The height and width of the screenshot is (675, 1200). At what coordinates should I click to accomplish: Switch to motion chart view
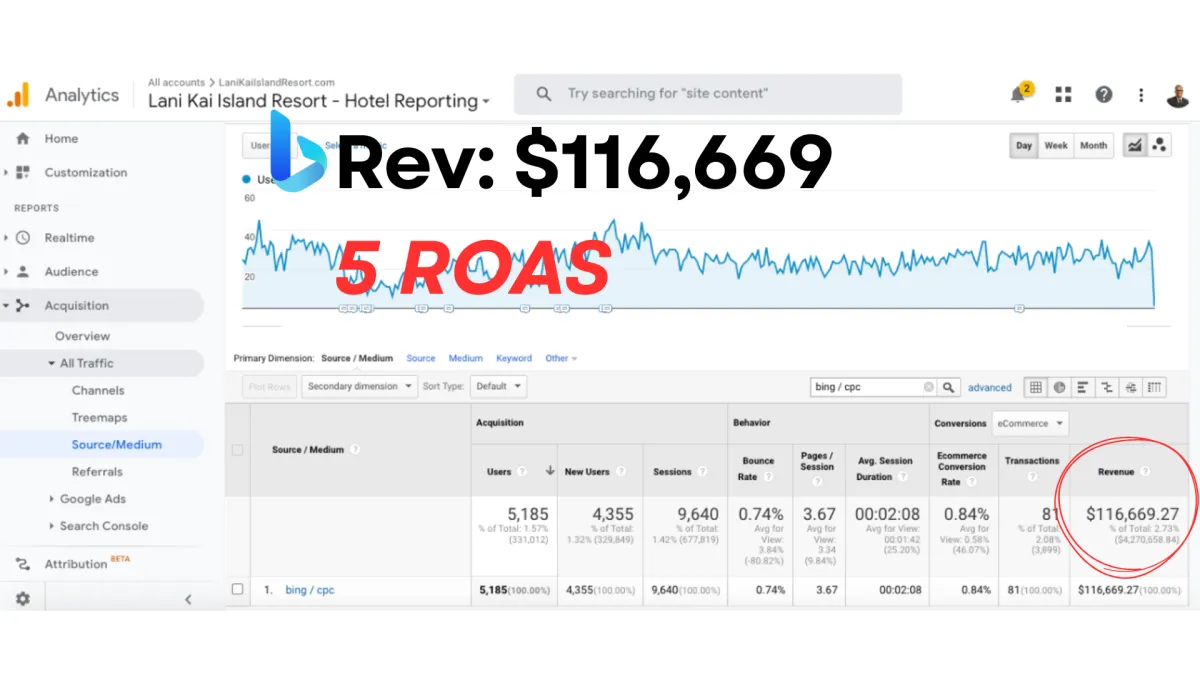click(1159, 145)
